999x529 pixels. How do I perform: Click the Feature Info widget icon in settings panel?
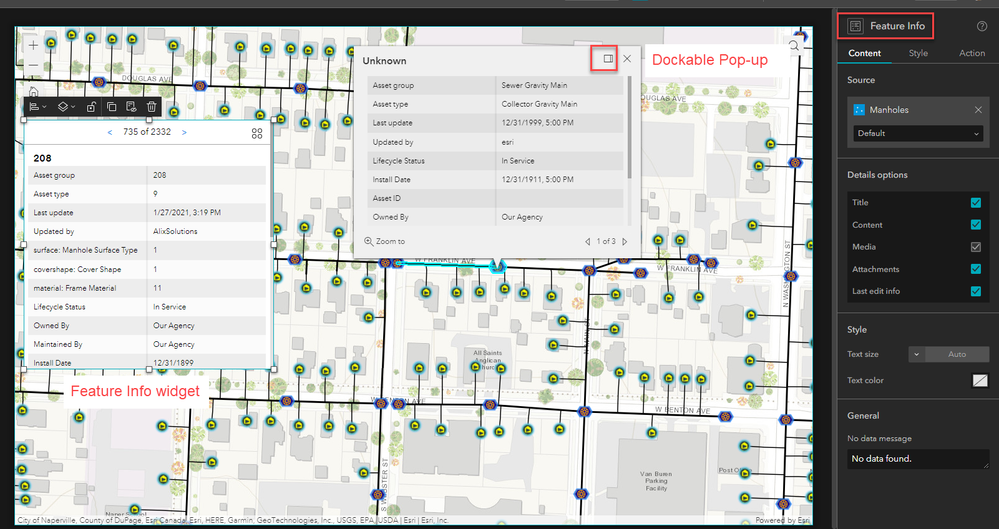click(x=855, y=26)
